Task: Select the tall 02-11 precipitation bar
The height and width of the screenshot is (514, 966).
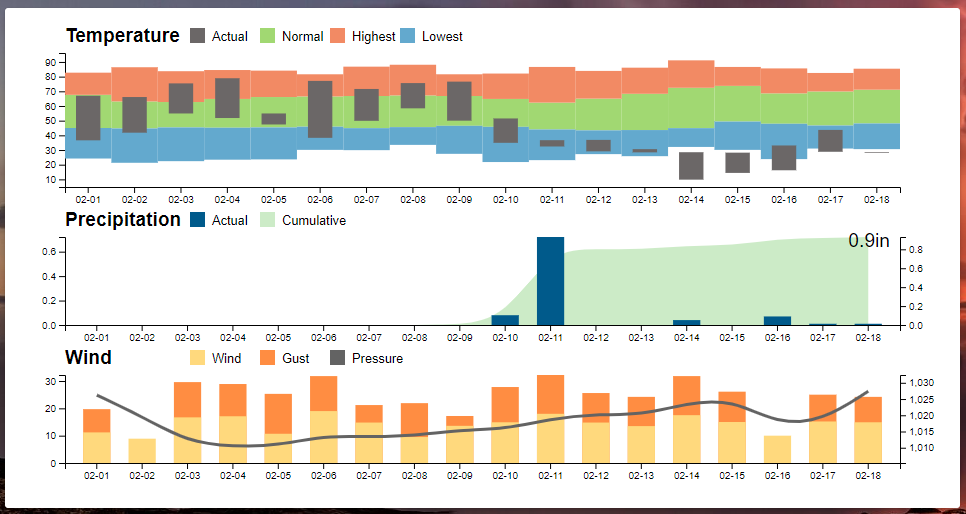Action: point(550,281)
